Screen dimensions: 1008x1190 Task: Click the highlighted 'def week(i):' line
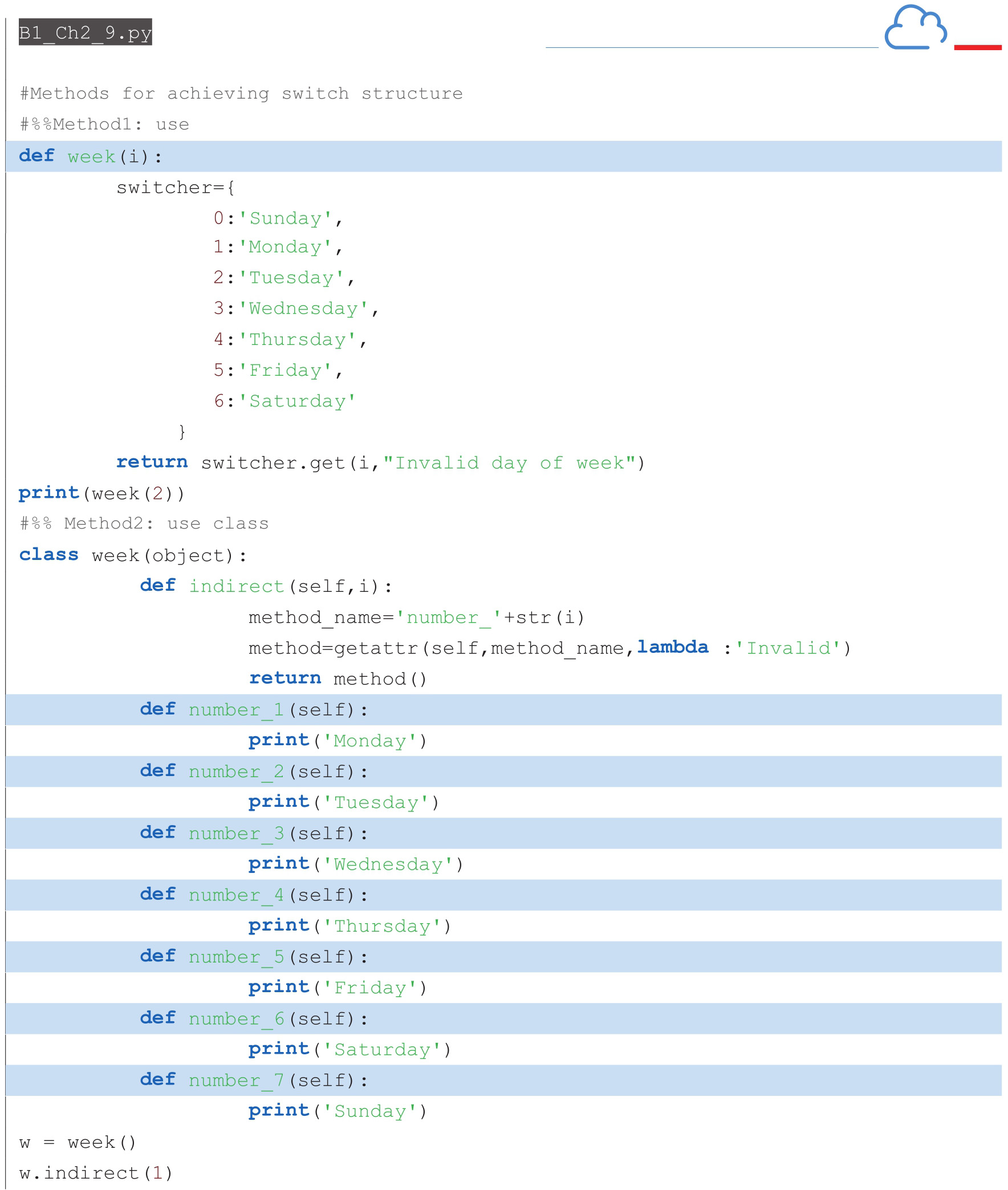(x=90, y=156)
